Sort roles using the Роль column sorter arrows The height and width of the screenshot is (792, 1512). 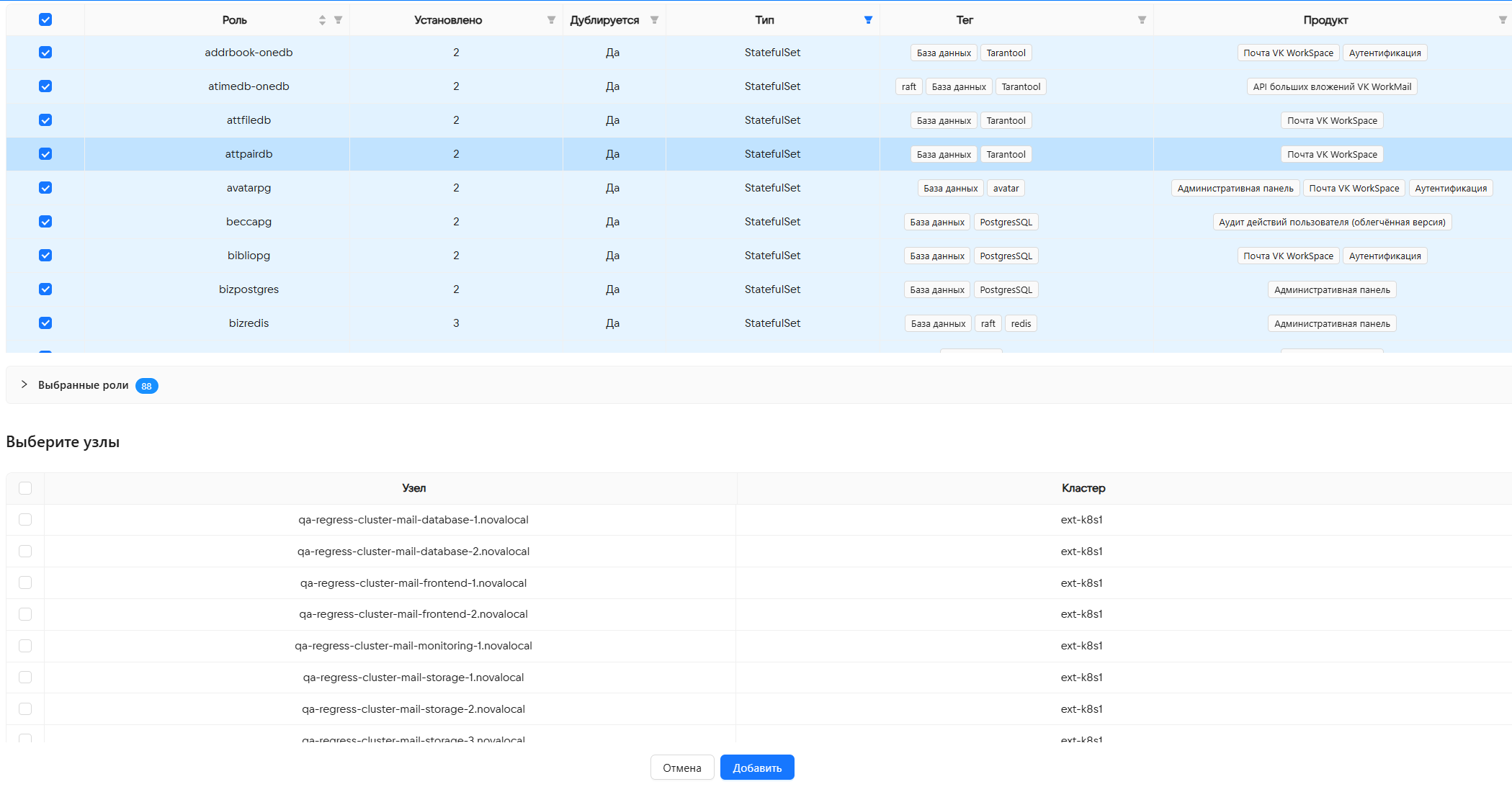pyautogui.click(x=322, y=20)
